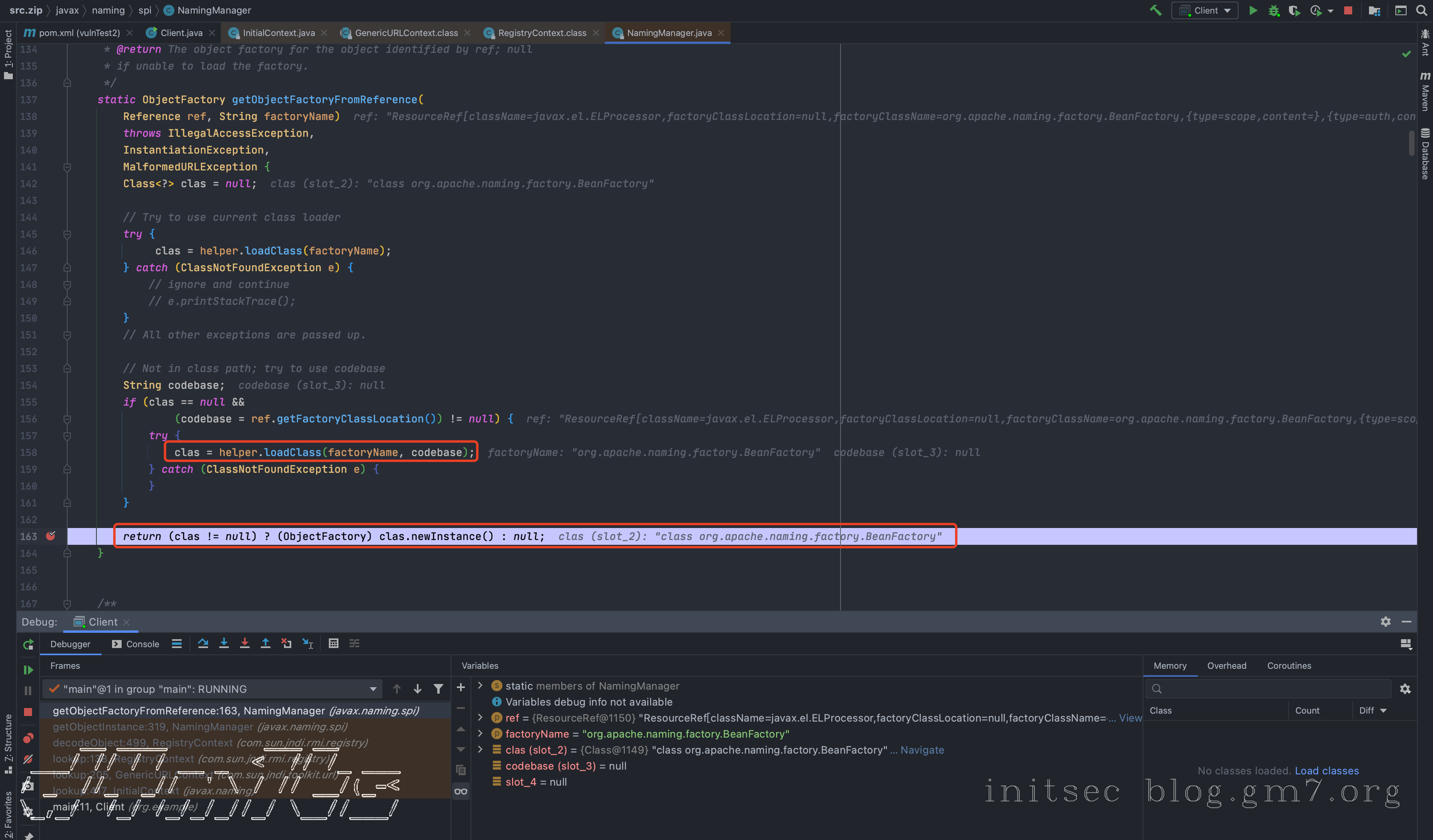Click the Step Out icon

pos(266,643)
